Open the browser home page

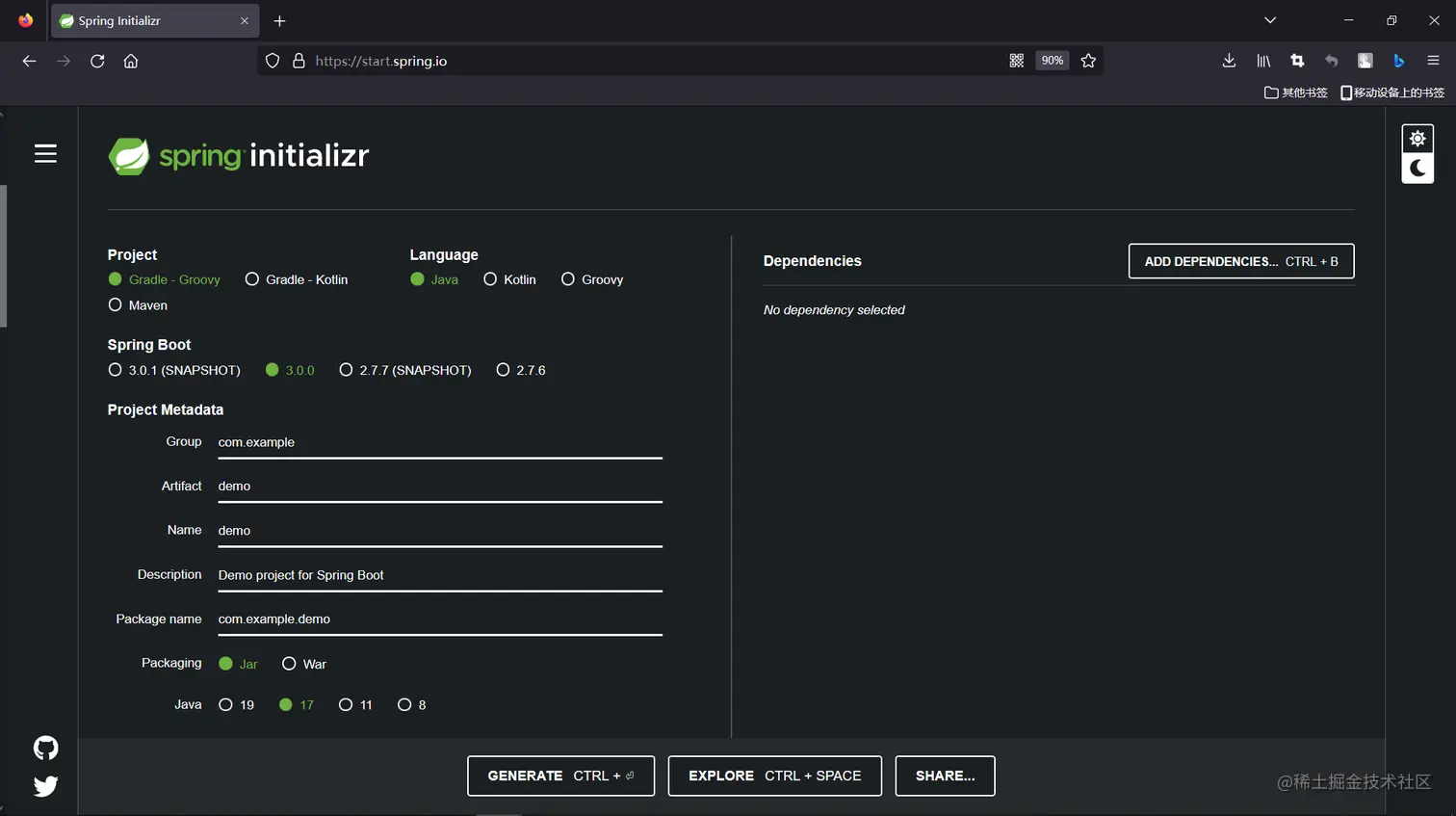tap(131, 61)
